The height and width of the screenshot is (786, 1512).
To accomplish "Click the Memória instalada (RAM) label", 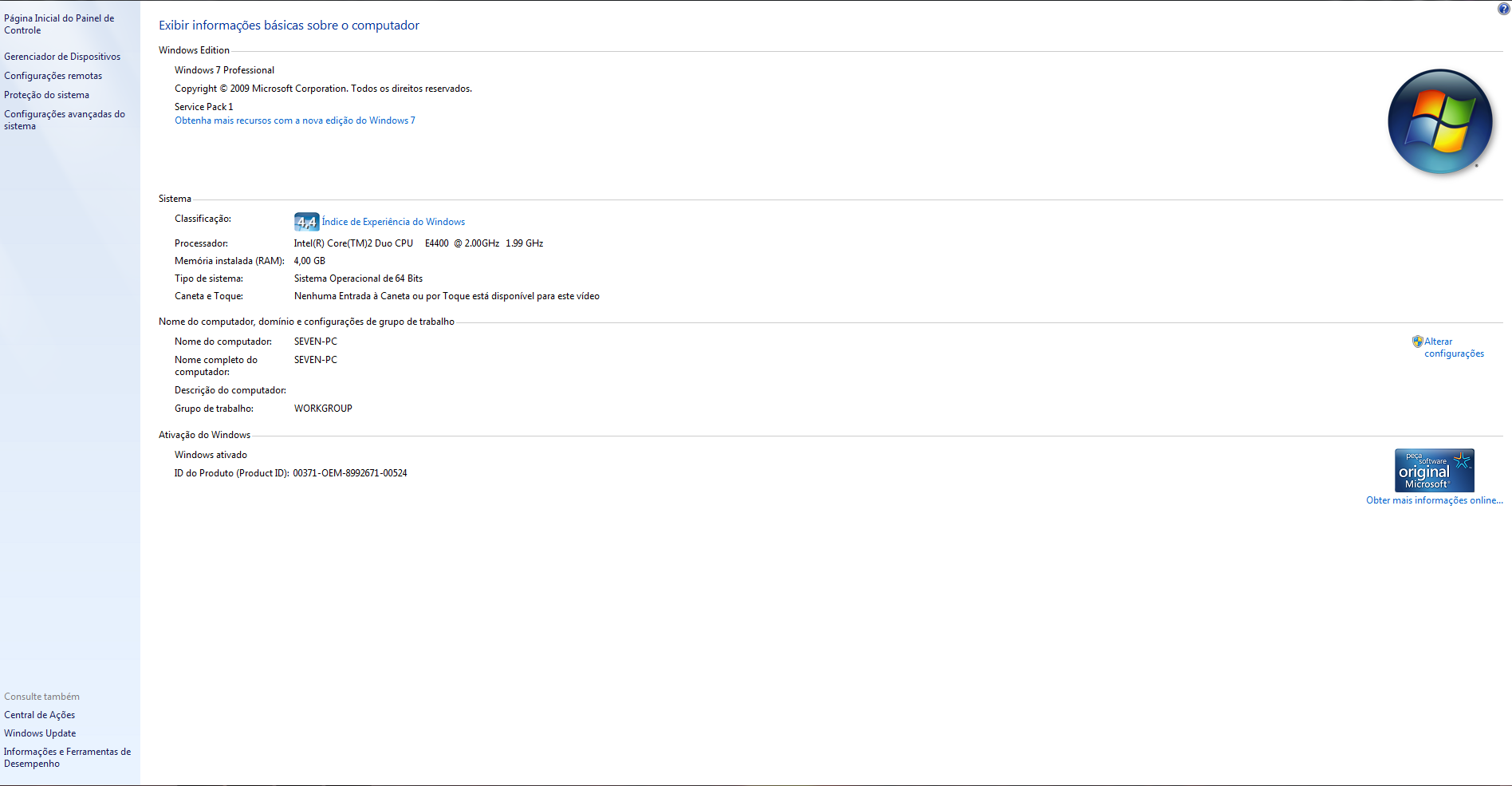I will tap(230, 261).
